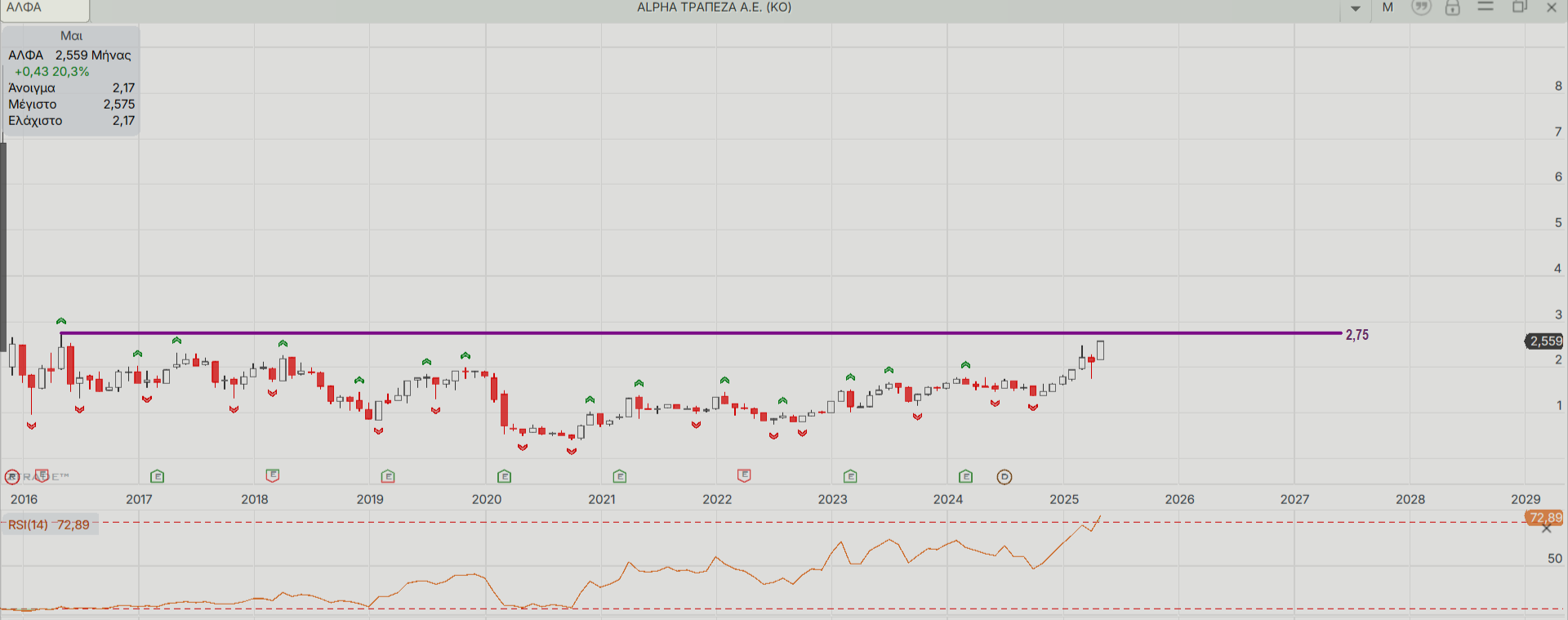Open the green E event marker at 2017
The height and width of the screenshot is (620, 1568).
[158, 476]
